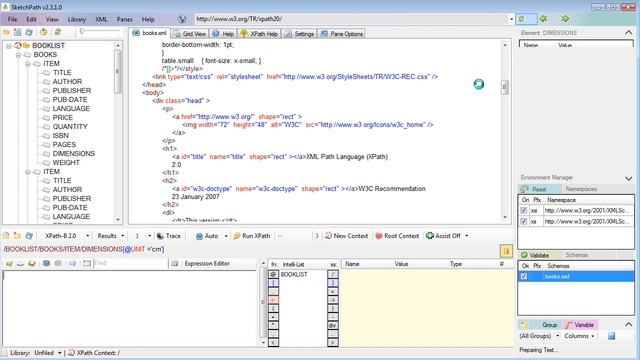Image resolution: width=640 pixels, height=360 pixels.
Task: Expand the Environment Manager panel chevron
Action: point(629,178)
